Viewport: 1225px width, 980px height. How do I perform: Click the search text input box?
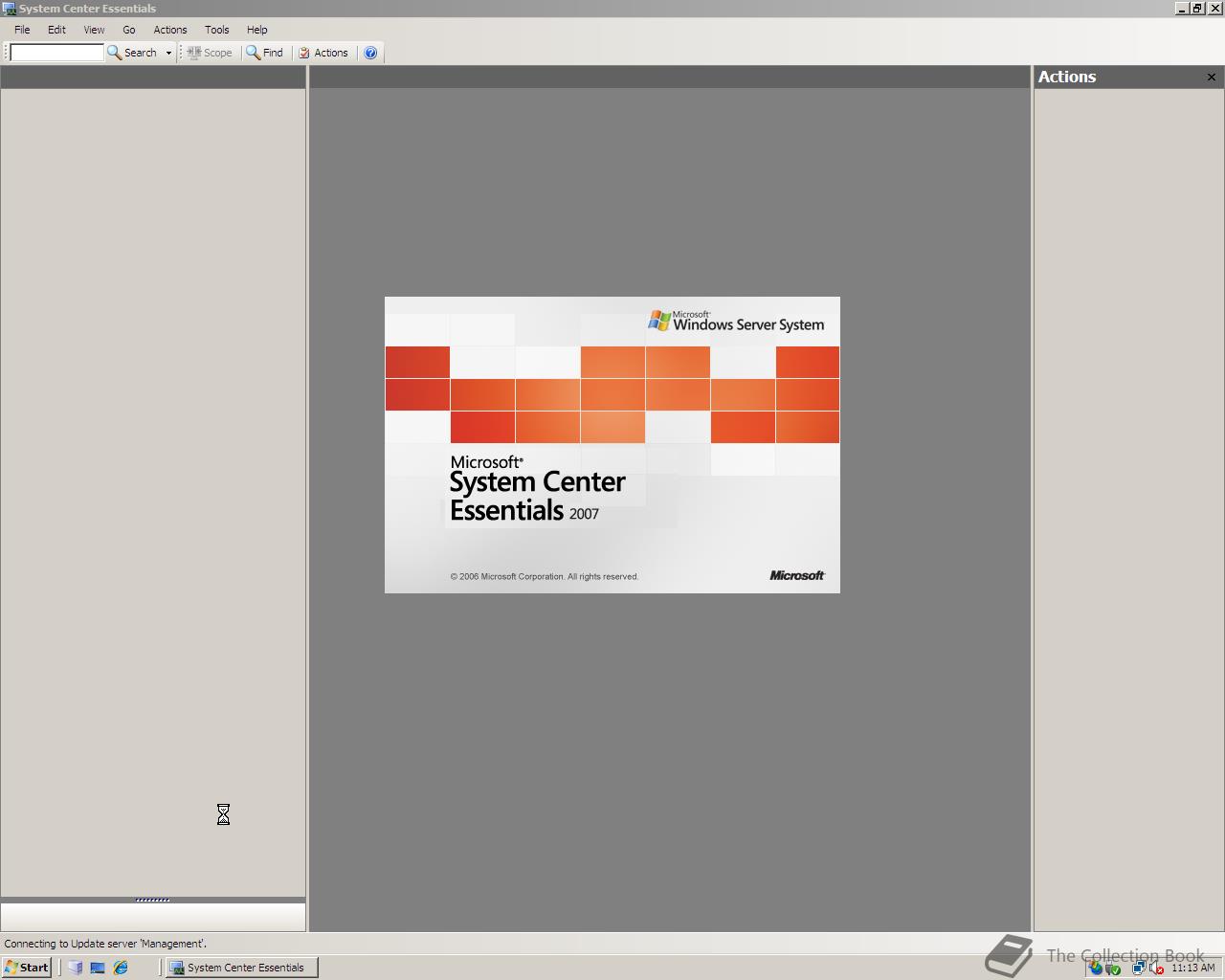[x=56, y=53]
